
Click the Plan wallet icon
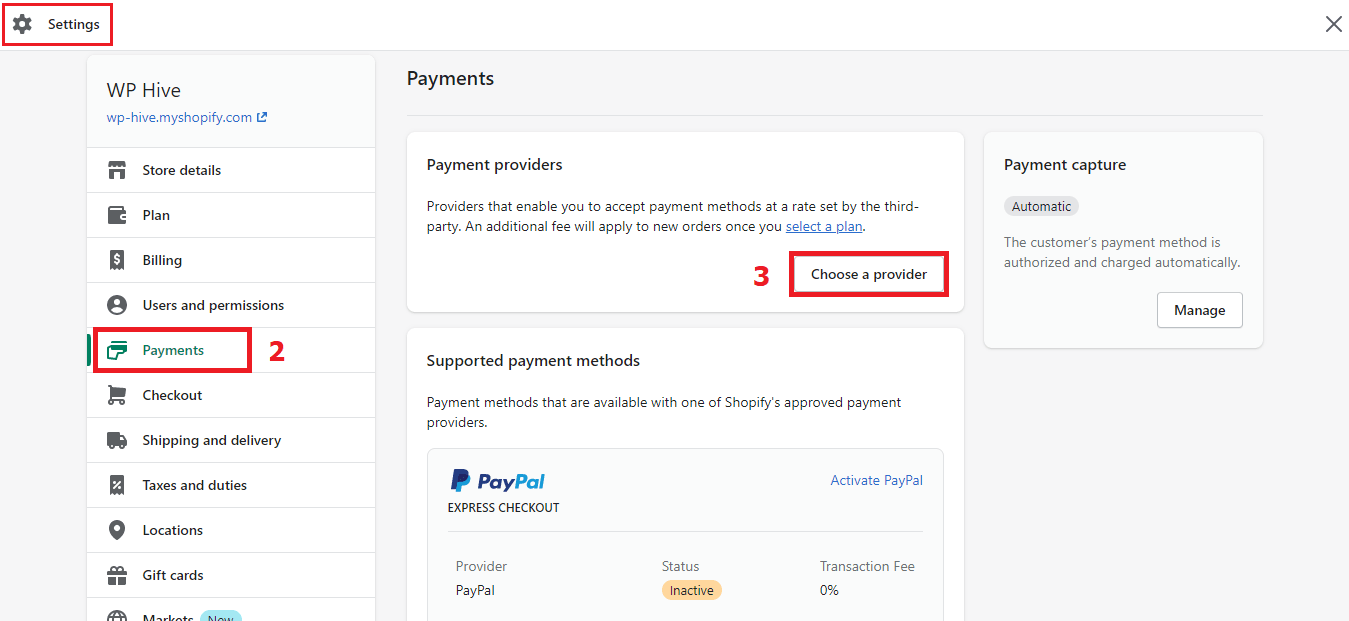coord(117,215)
